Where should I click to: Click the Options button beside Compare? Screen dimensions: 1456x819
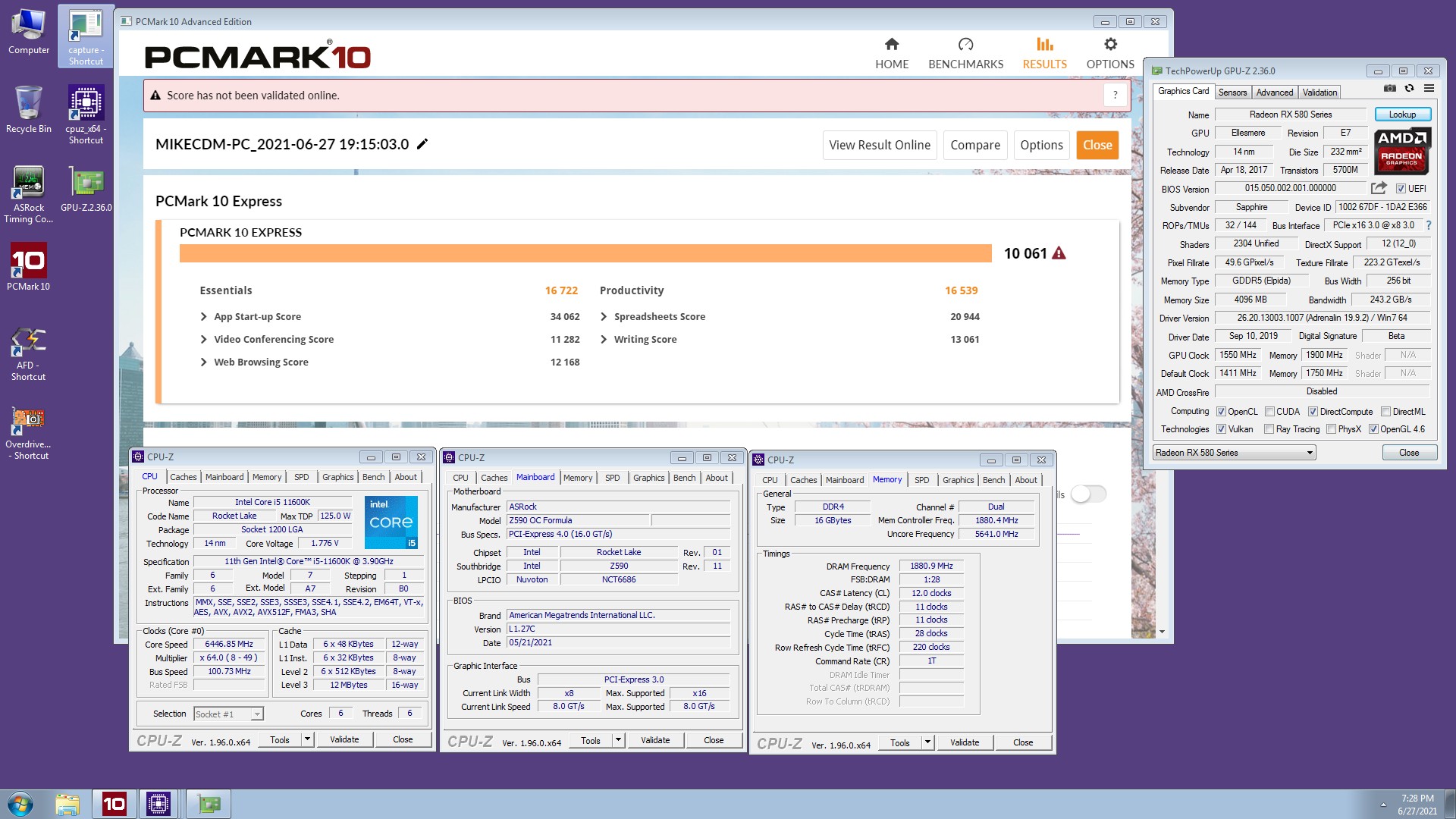[x=1041, y=146]
